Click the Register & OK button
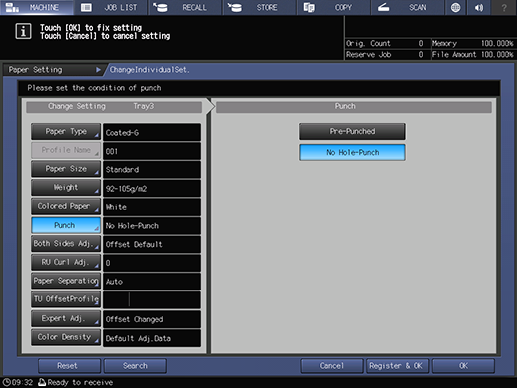 coord(397,366)
